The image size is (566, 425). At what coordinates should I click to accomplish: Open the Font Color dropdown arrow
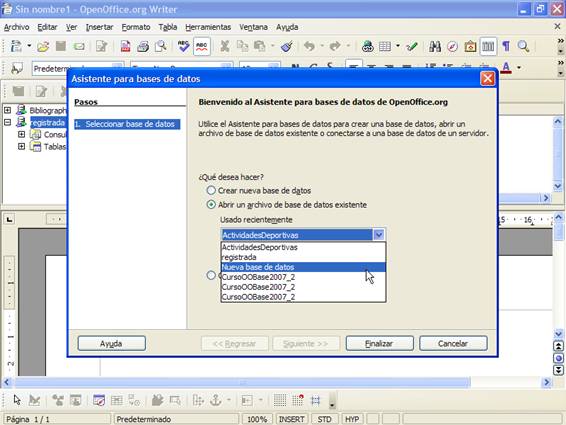519,68
